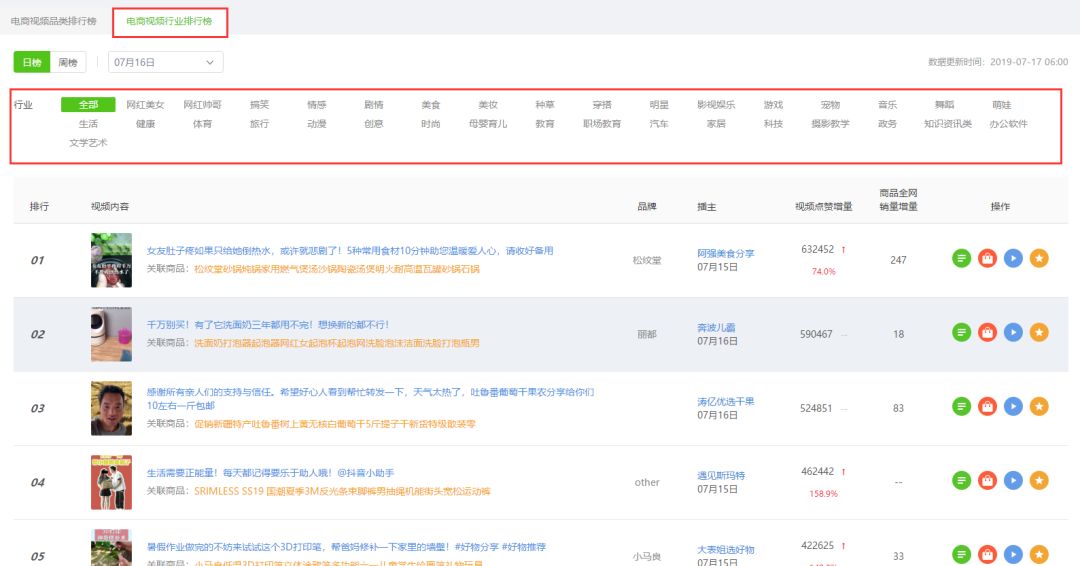This screenshot has width=1080, height=566.
Task: Click blue play icon for rank 03
Action: pyautogui.click(x=1013, y=406)
